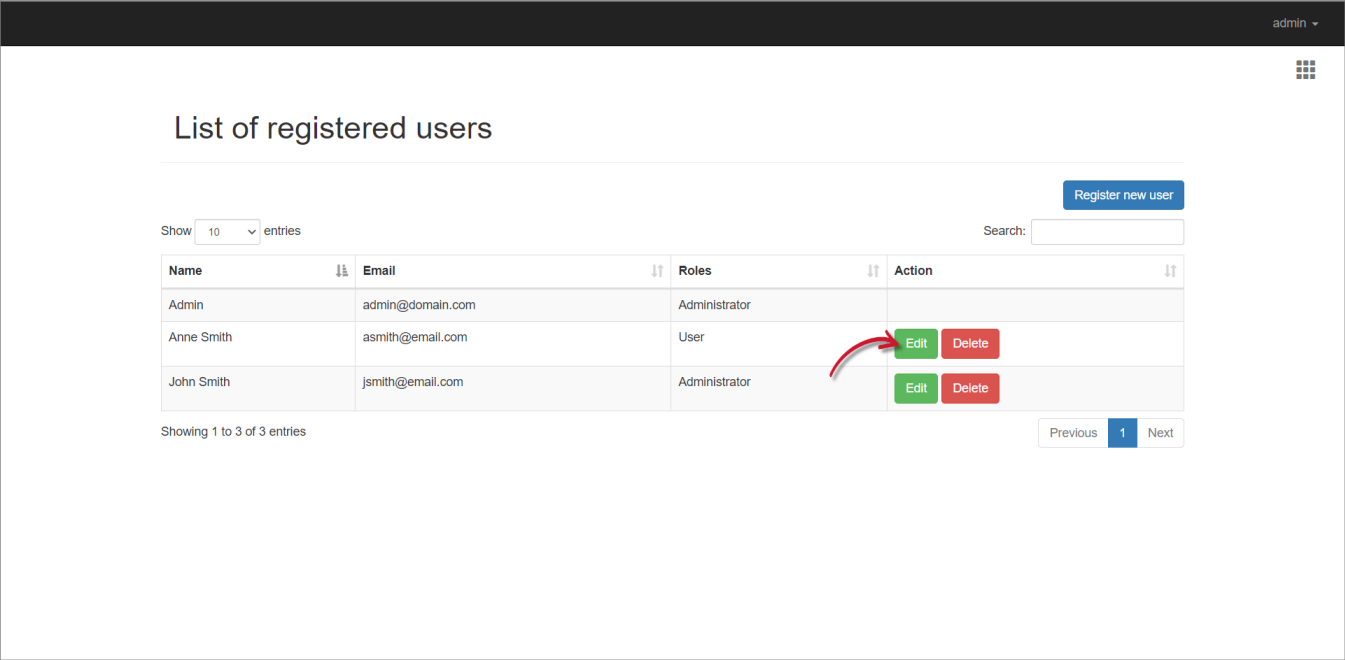The image size is (1345, 660).
Task: Click the Email column sort icon
Action: pos(657,270)
